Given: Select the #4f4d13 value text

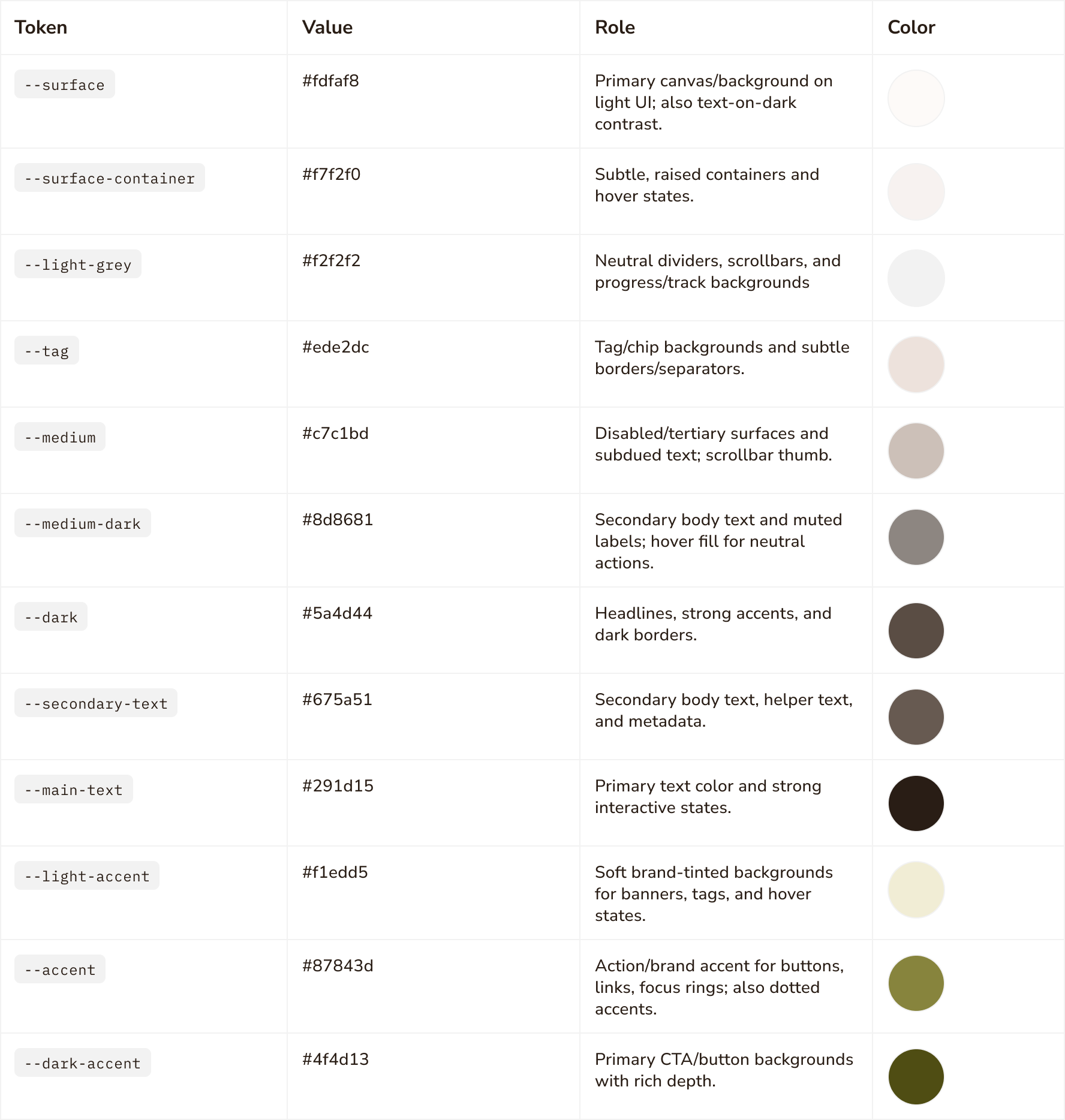Looking at the screenshot, I should pyautogui.click(x=335, y=1059).
